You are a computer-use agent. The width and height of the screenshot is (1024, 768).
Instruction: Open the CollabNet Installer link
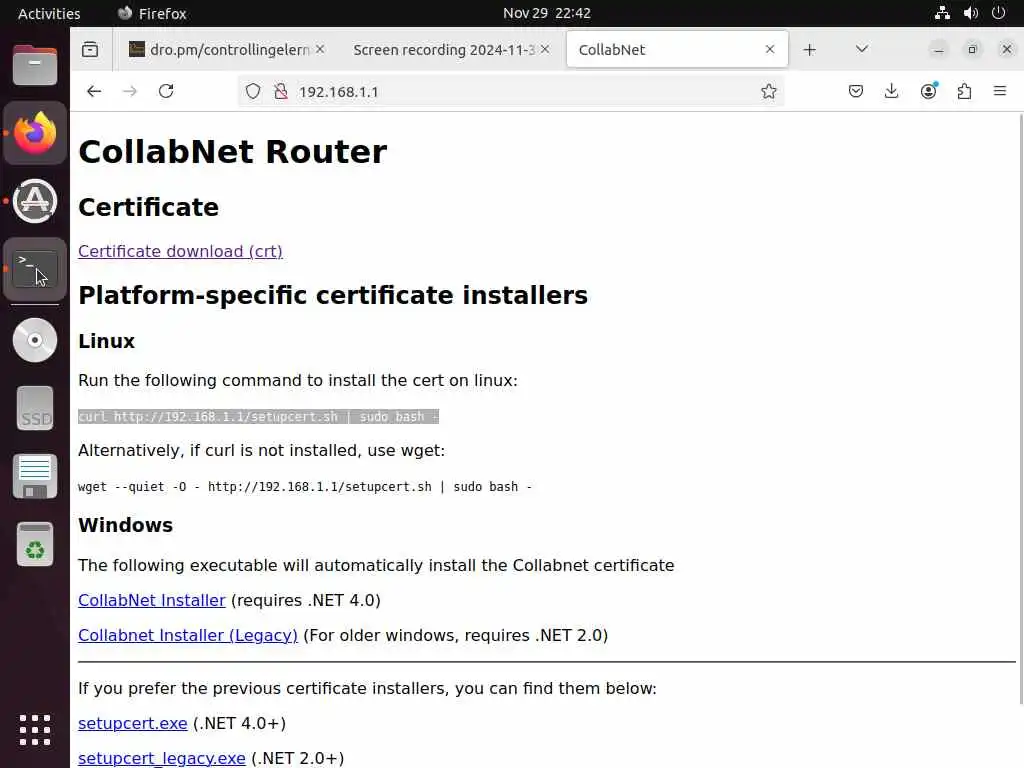tap(152, 600)
